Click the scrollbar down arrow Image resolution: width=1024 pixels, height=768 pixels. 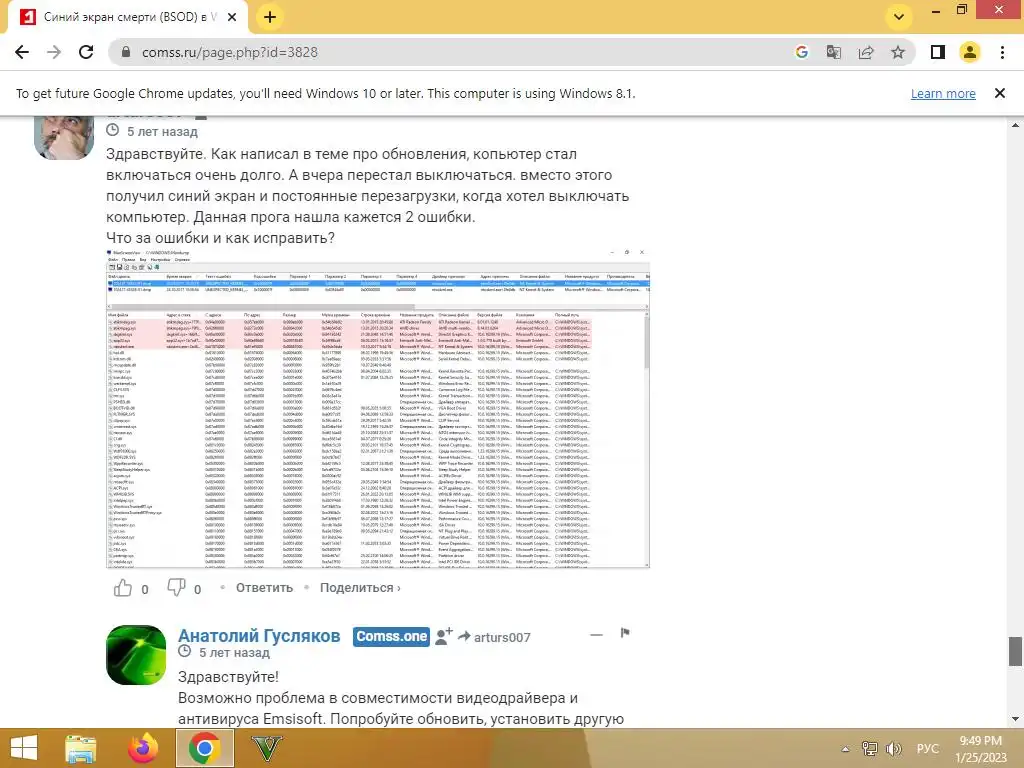pyautogui.click(x=1016, y=719)
